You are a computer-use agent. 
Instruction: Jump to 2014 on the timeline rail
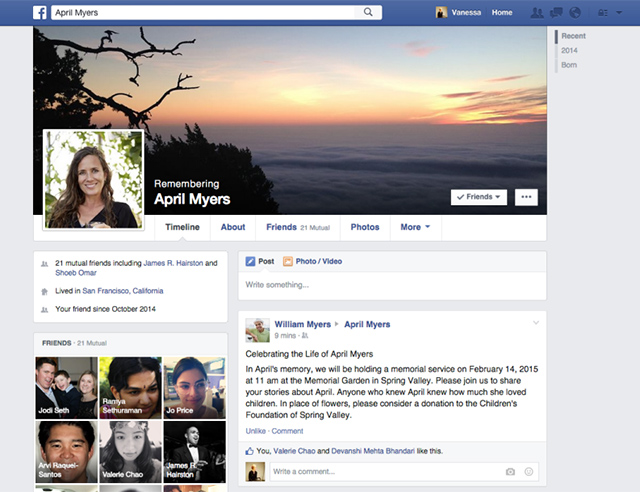pos(569,50)
